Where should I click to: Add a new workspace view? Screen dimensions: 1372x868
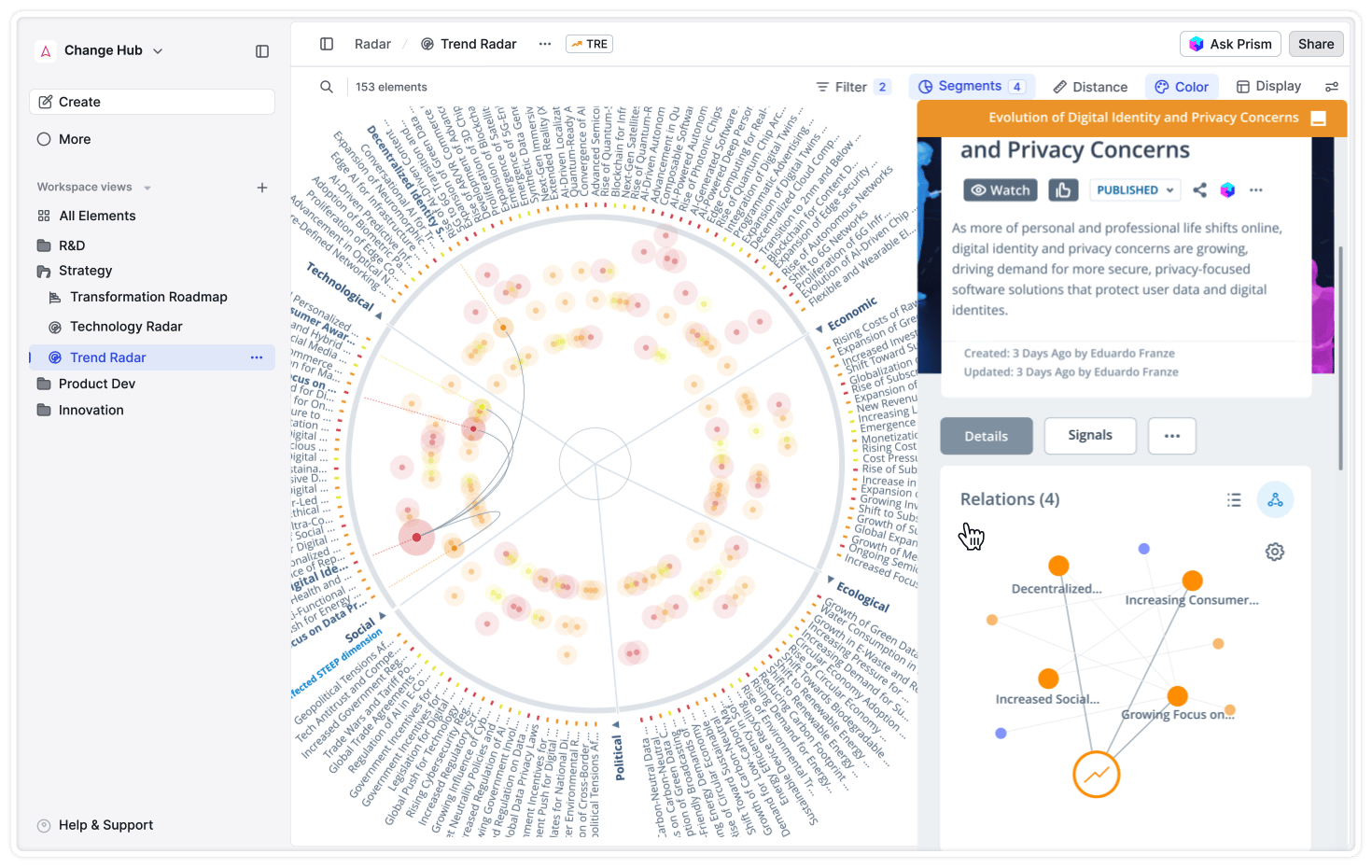coord(262,188)
